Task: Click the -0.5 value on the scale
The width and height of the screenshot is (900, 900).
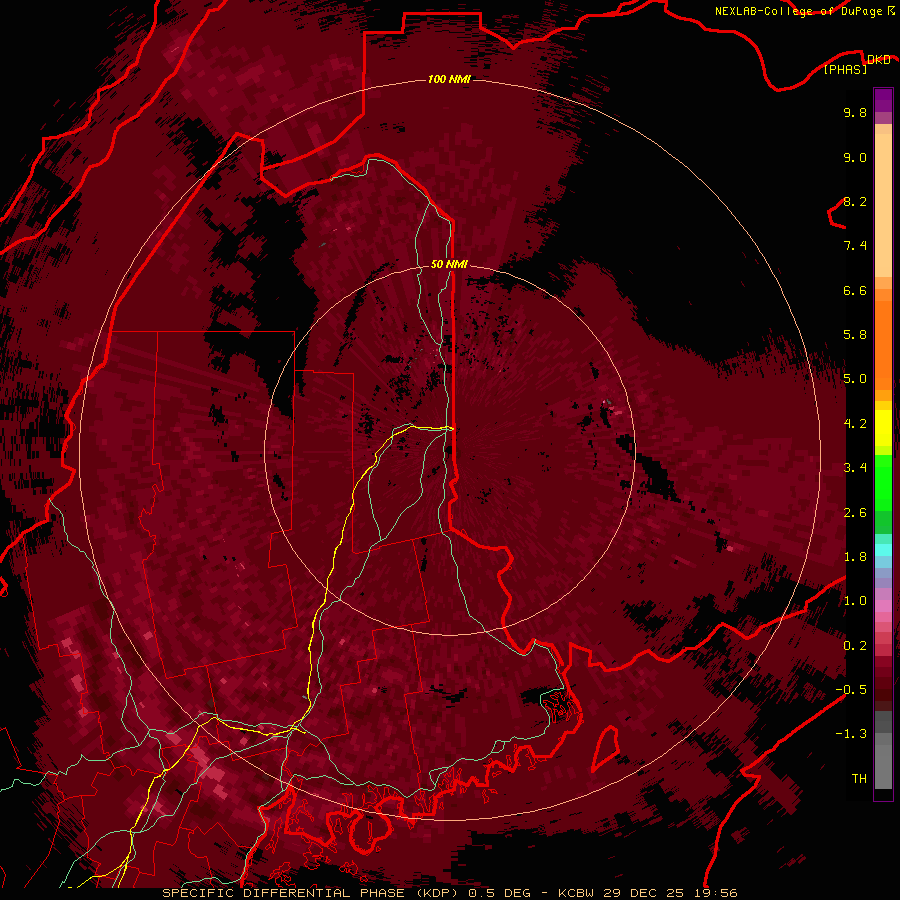Action: coord(851,690)
